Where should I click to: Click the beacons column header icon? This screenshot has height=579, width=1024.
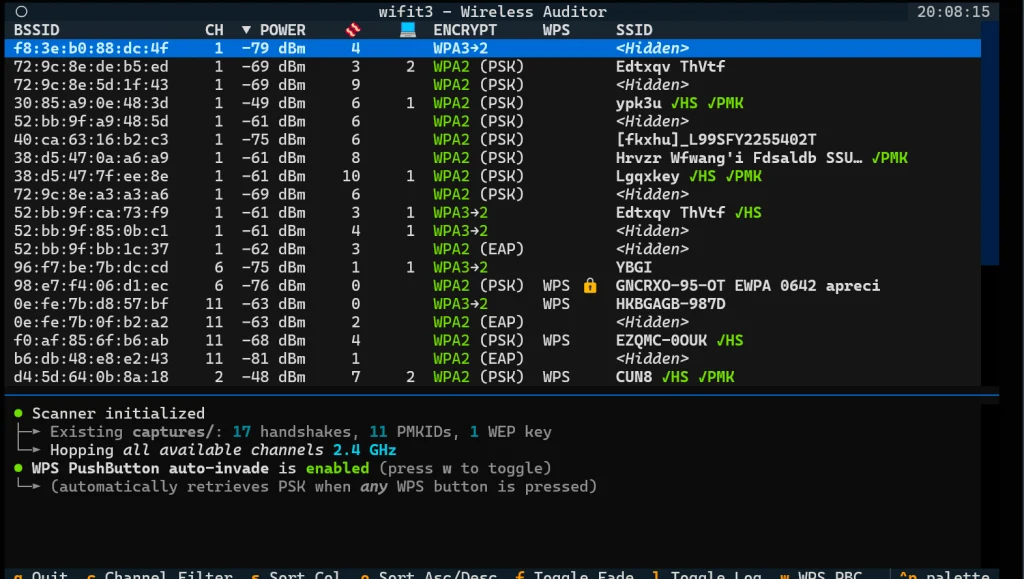tap(353, 29)
